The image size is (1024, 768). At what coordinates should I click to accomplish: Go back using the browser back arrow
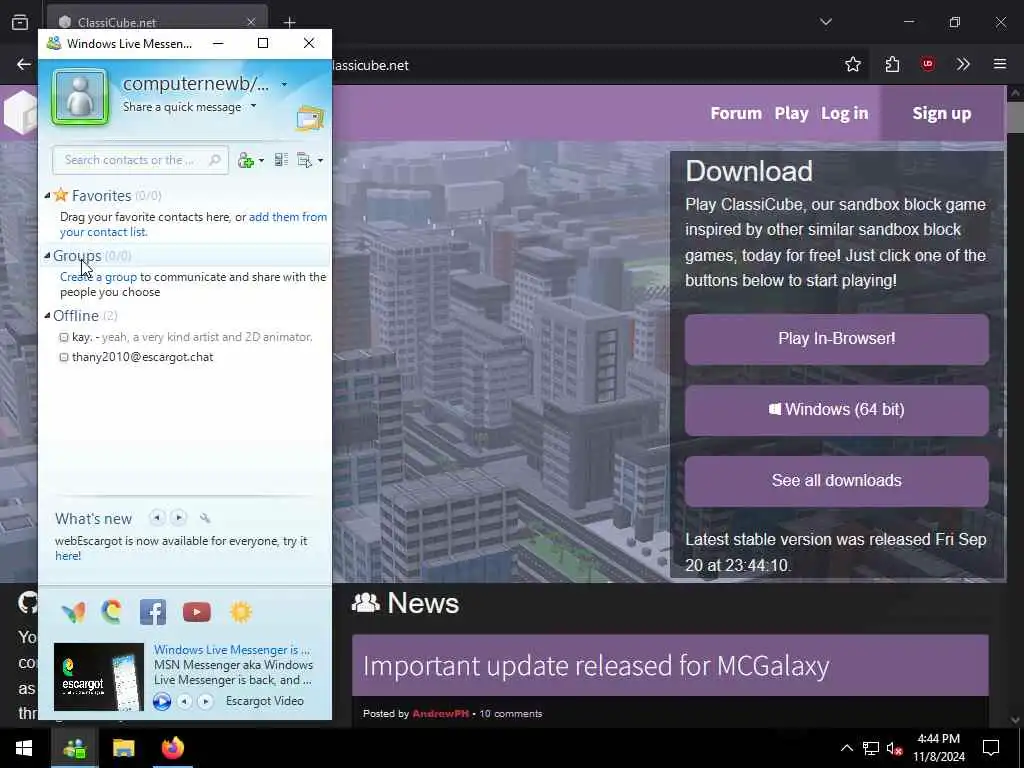[x=24, y=64]
